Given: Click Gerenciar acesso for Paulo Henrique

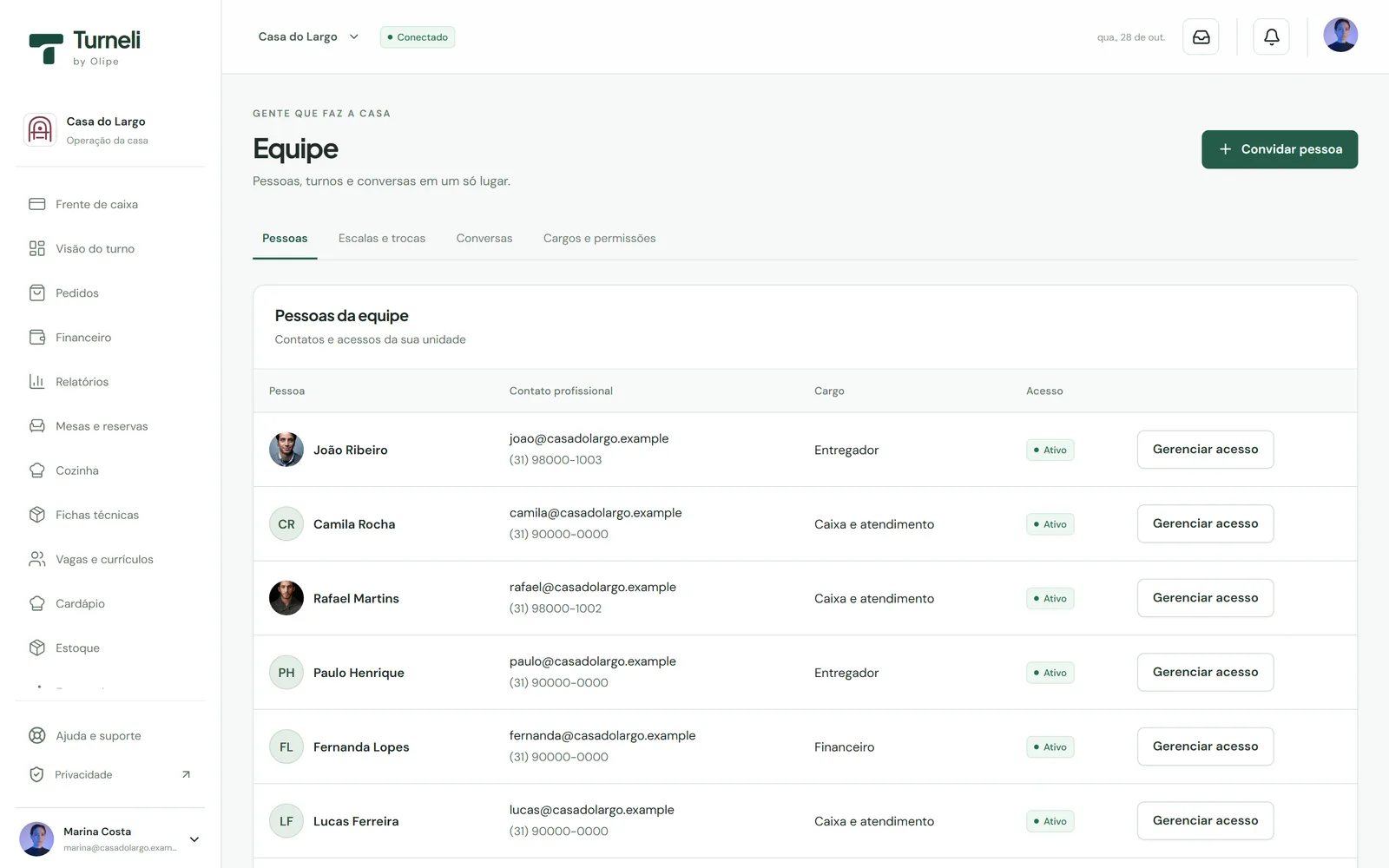Looking at the screenshot, I should click(x=1205, y=672).
